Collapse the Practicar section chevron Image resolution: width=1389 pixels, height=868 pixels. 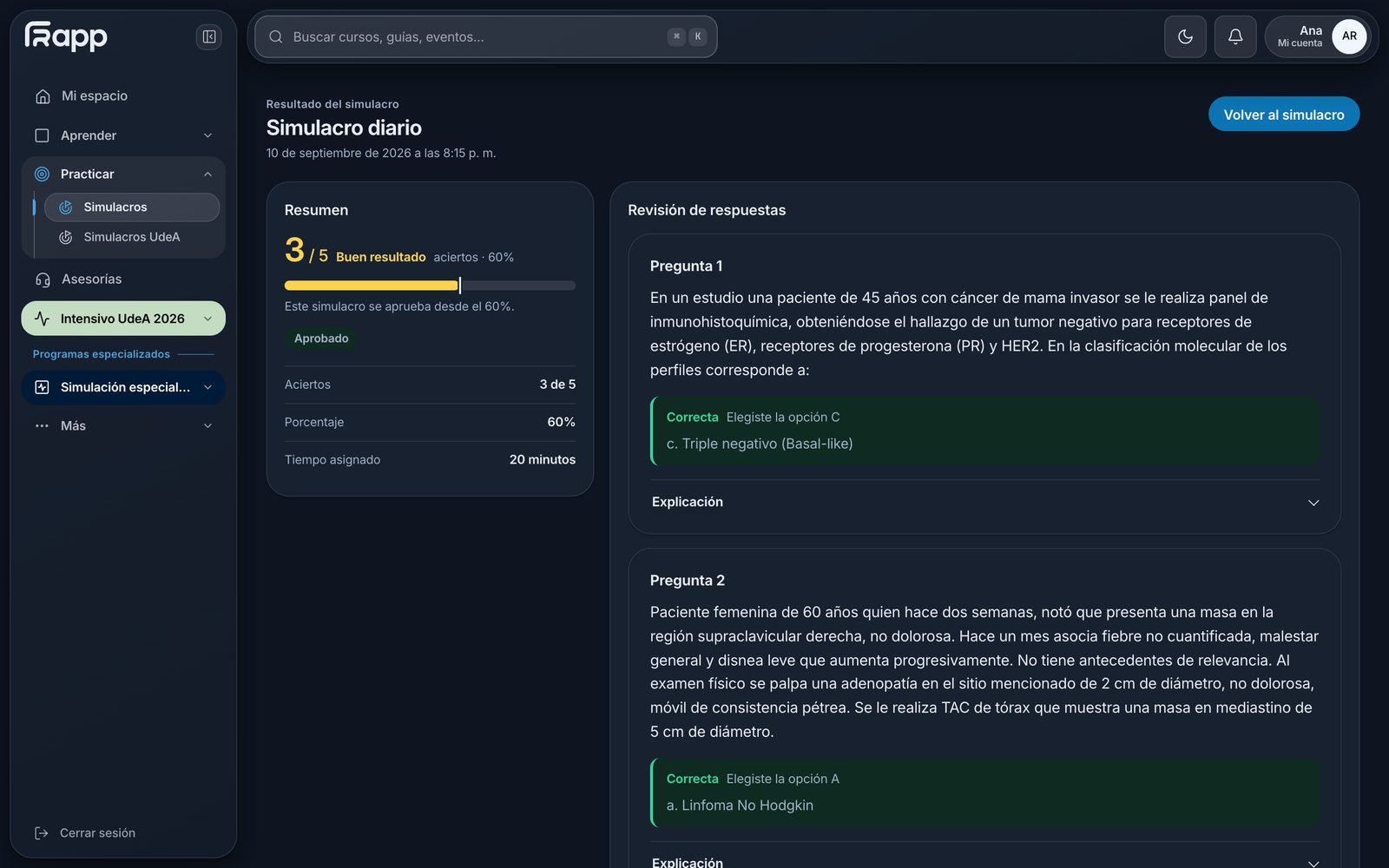pos(207,174)
